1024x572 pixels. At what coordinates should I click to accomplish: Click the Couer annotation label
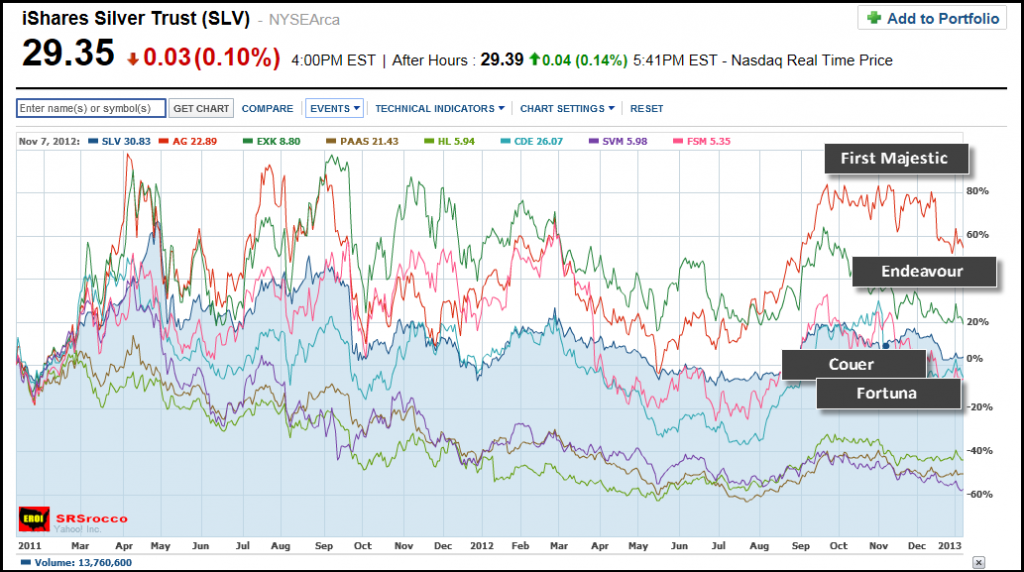pos(853,364)
